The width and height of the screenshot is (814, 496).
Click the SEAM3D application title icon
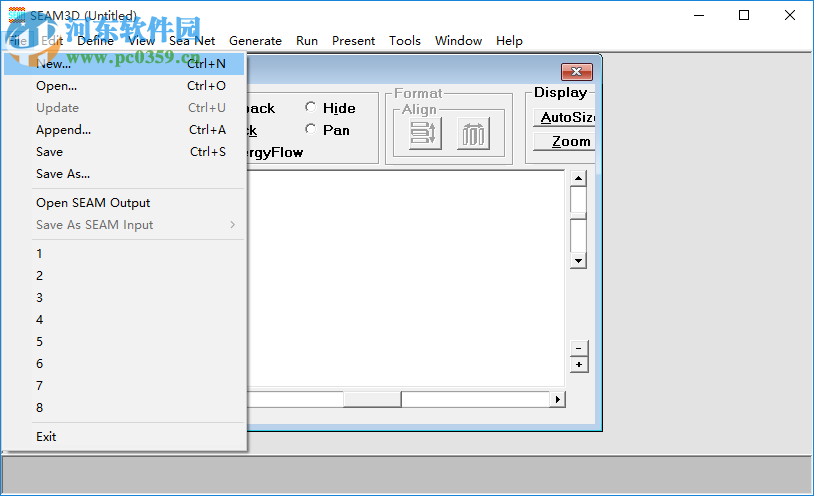[x=17, y=15]
